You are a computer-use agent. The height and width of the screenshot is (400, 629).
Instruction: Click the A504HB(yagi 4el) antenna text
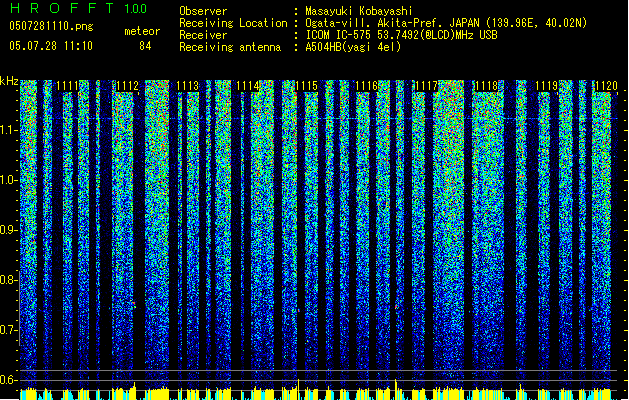click(353, 47)
